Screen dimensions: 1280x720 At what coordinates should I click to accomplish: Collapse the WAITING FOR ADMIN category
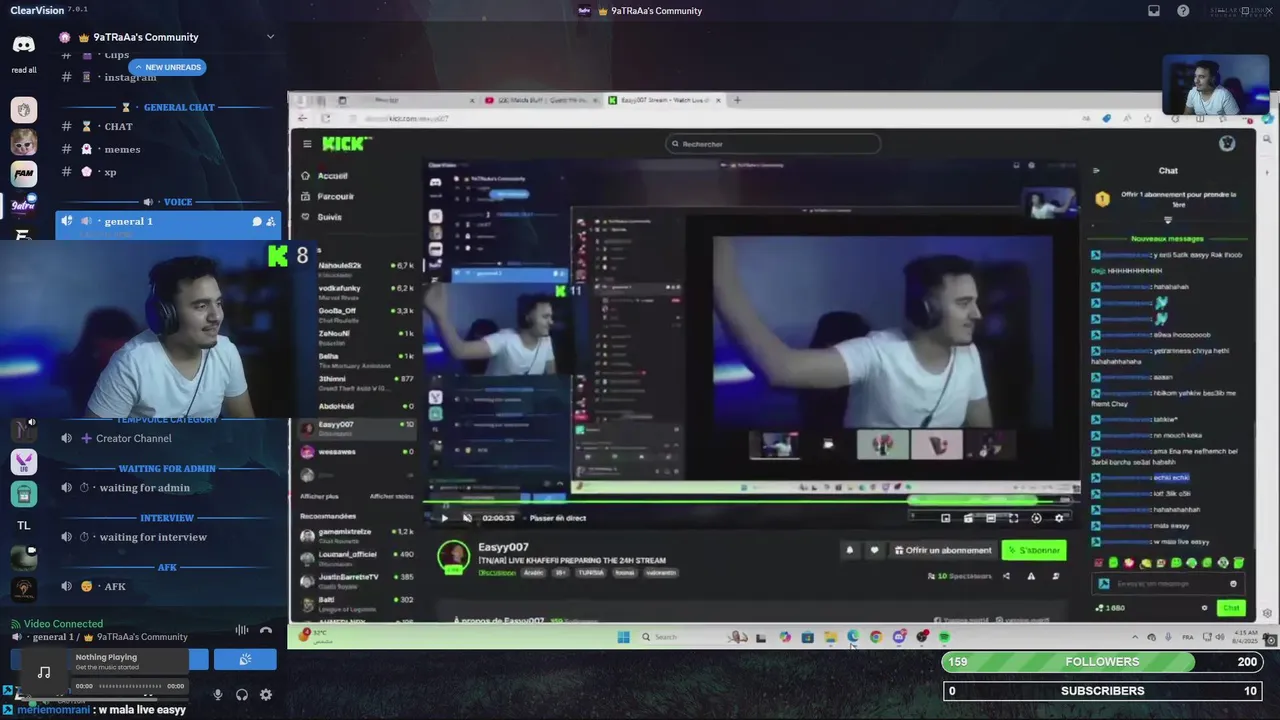pyautogui.click(x=167, y=468)
